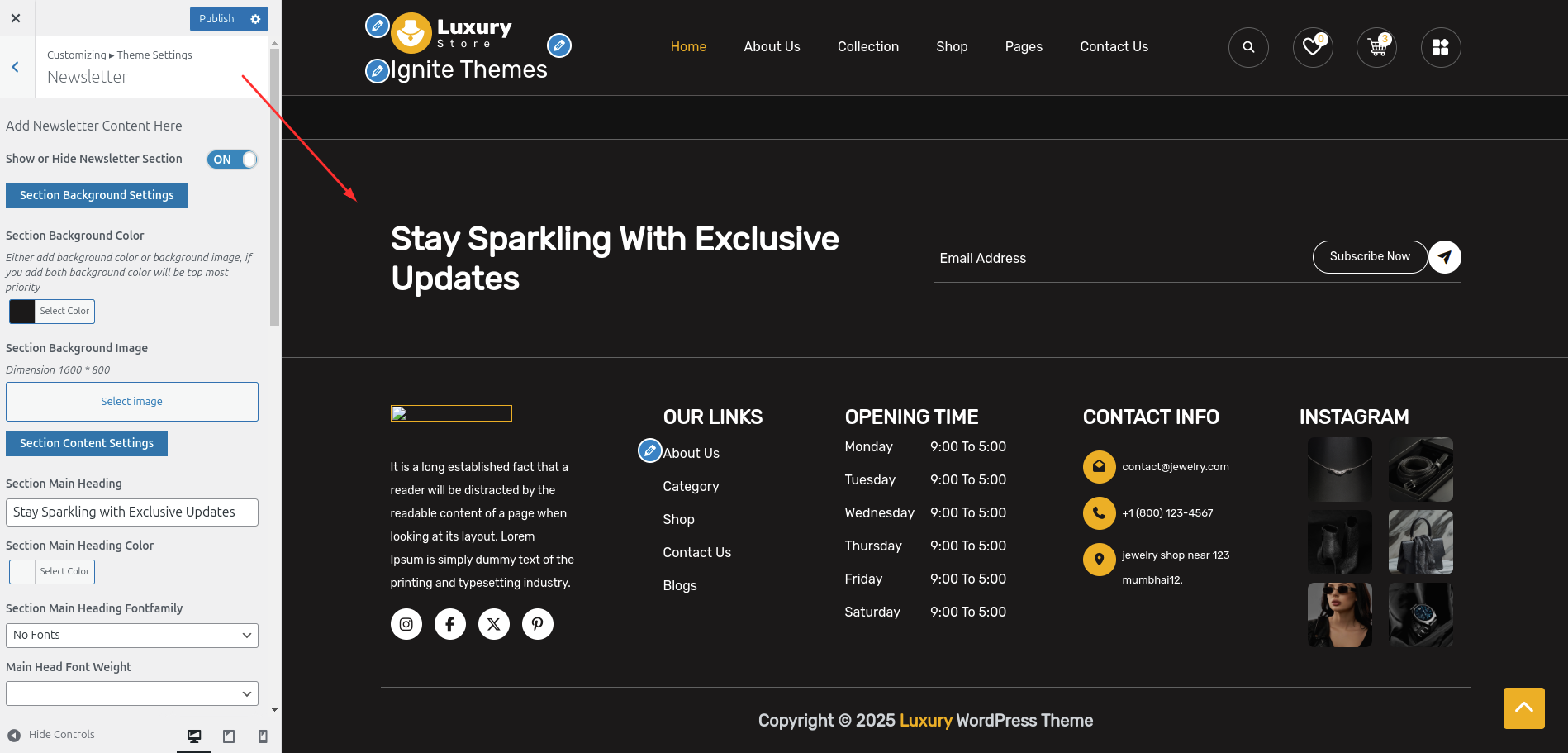This screenshot has width=1568, height=753.
Task: Expand Main Head Font Weight dropdown
Action: 132,693
